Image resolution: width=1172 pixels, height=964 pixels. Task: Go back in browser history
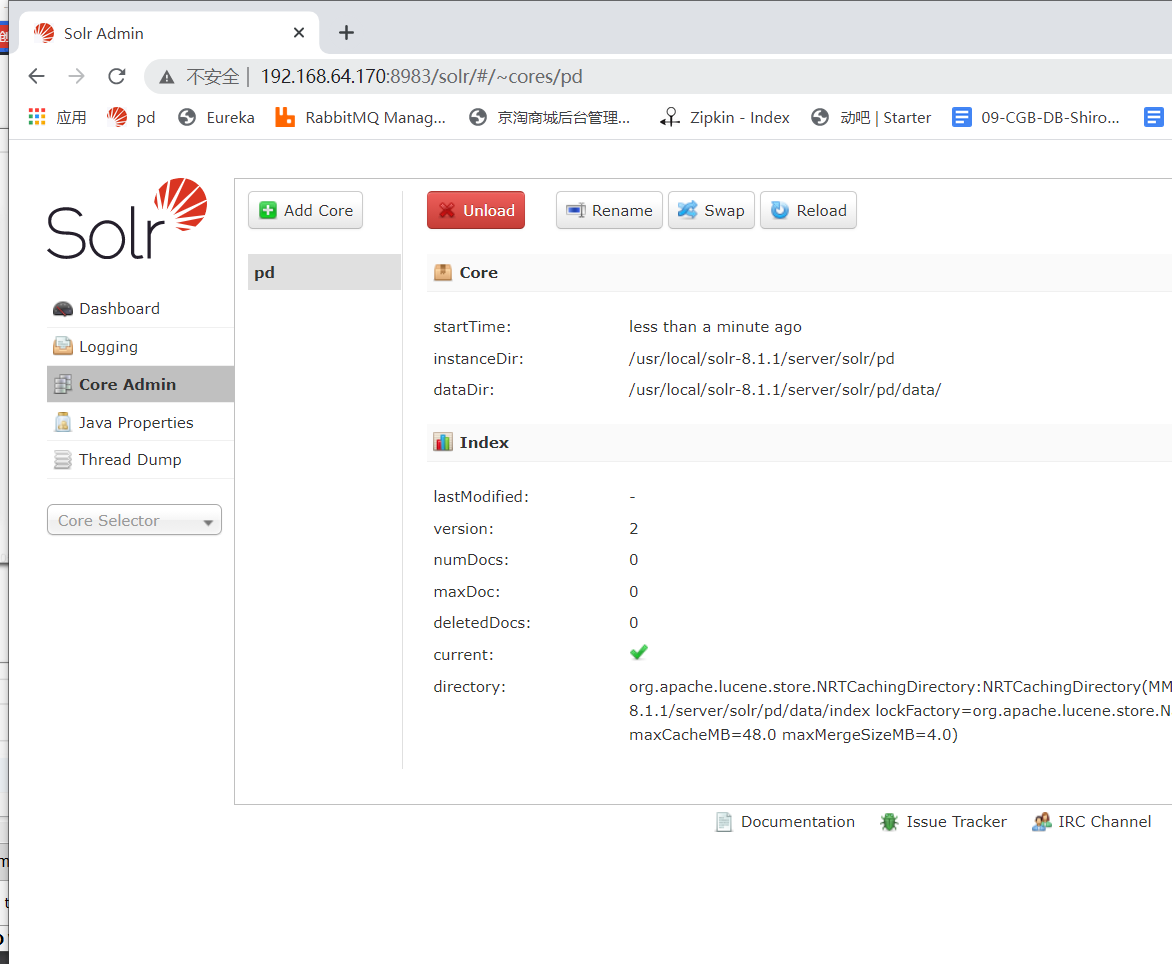tap(36, 75)
